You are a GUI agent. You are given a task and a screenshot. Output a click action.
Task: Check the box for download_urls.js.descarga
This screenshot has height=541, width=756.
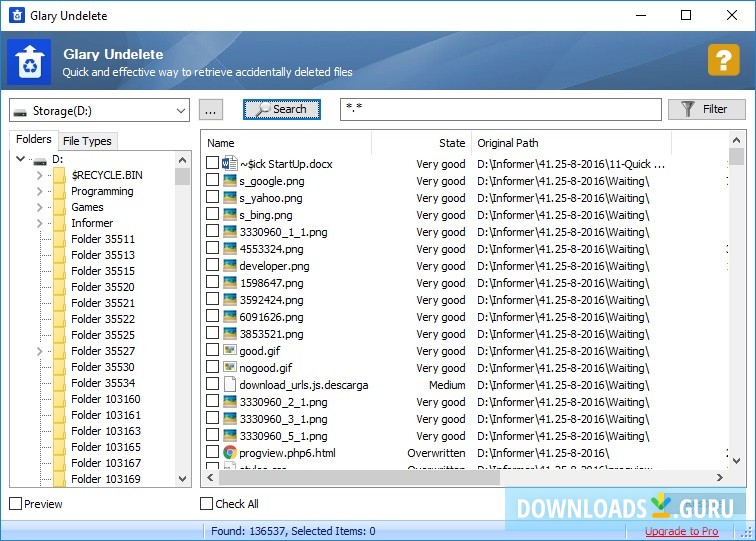click(212, 383)
